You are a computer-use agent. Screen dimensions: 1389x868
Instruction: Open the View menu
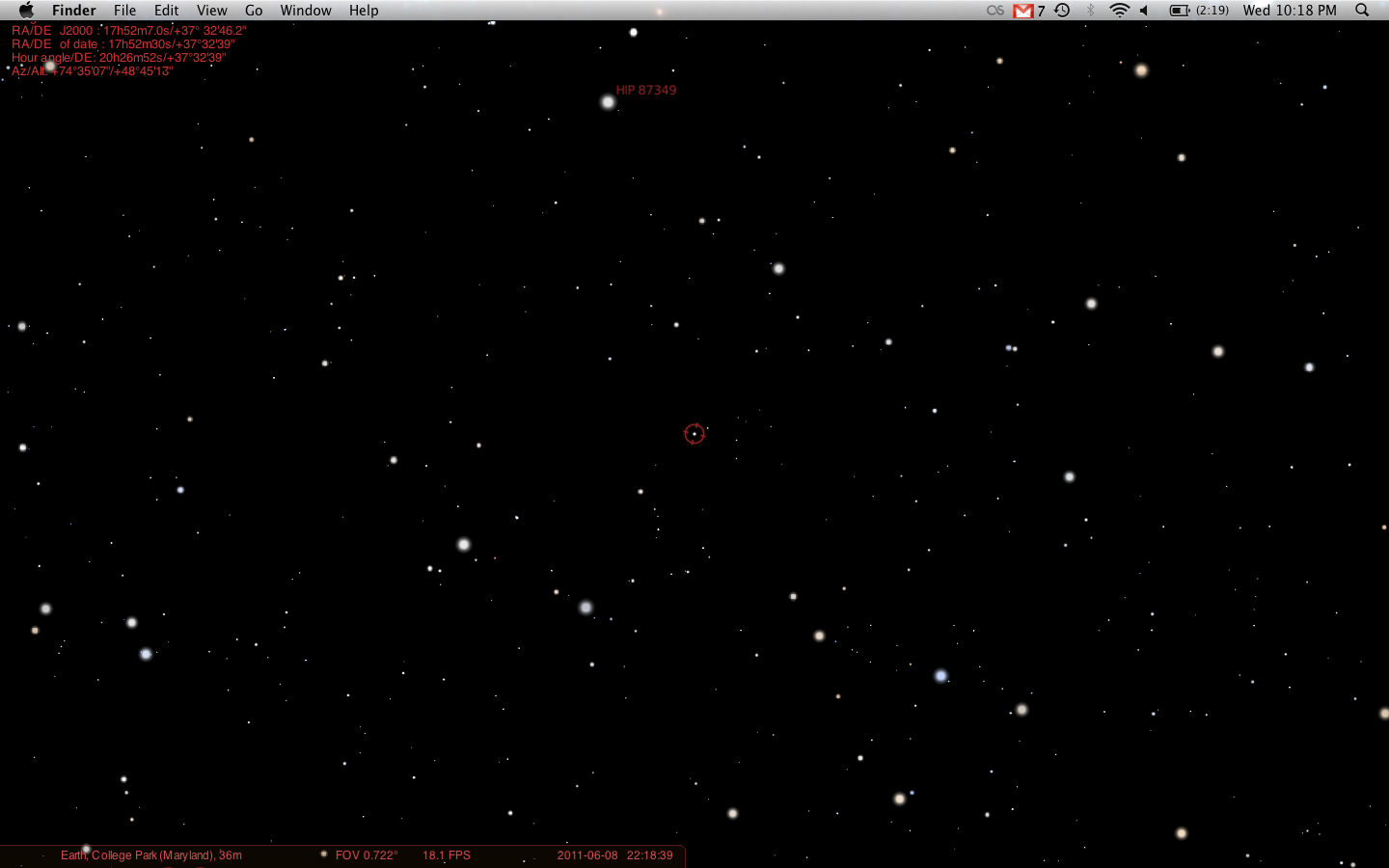[211, 11]
